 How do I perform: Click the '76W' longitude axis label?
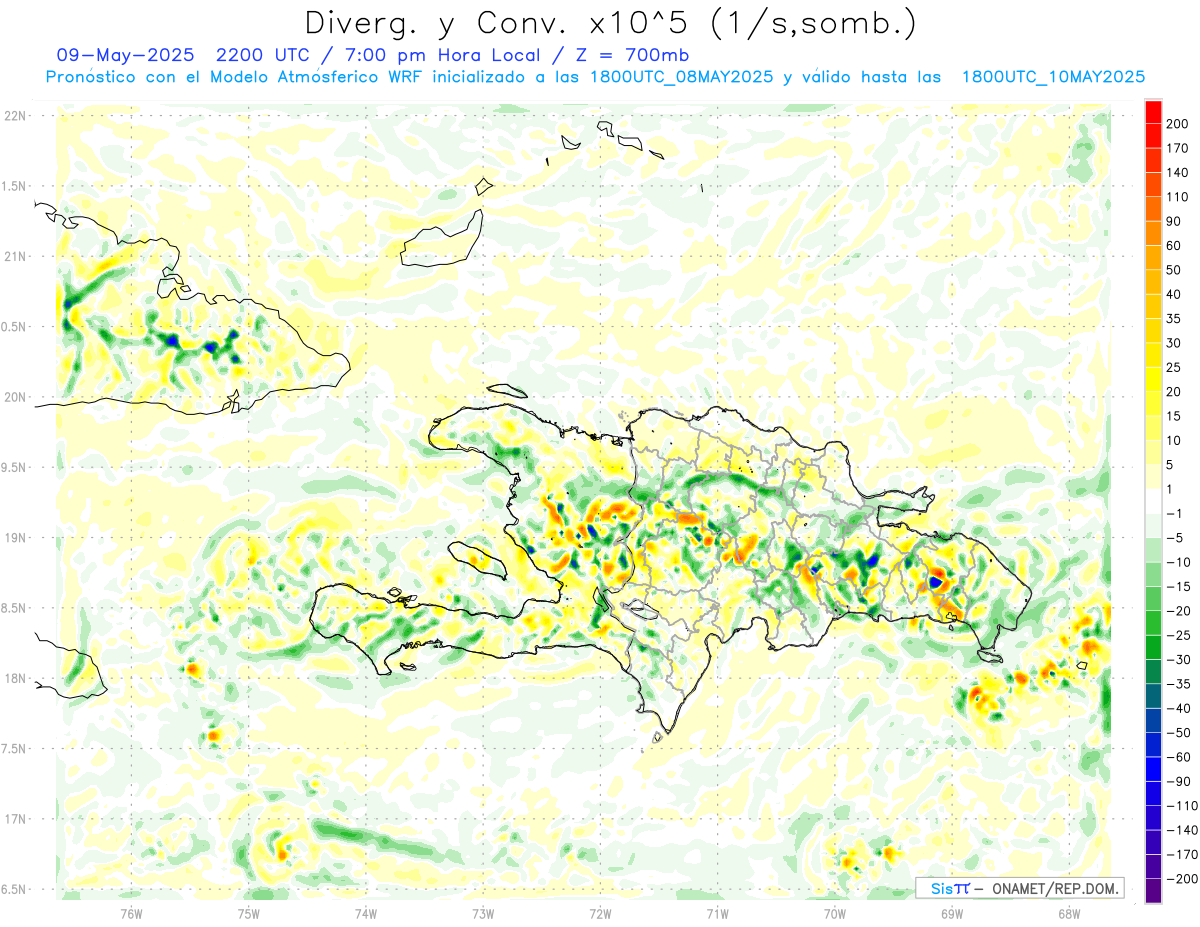pyautogui.click(x=131, y=914)
